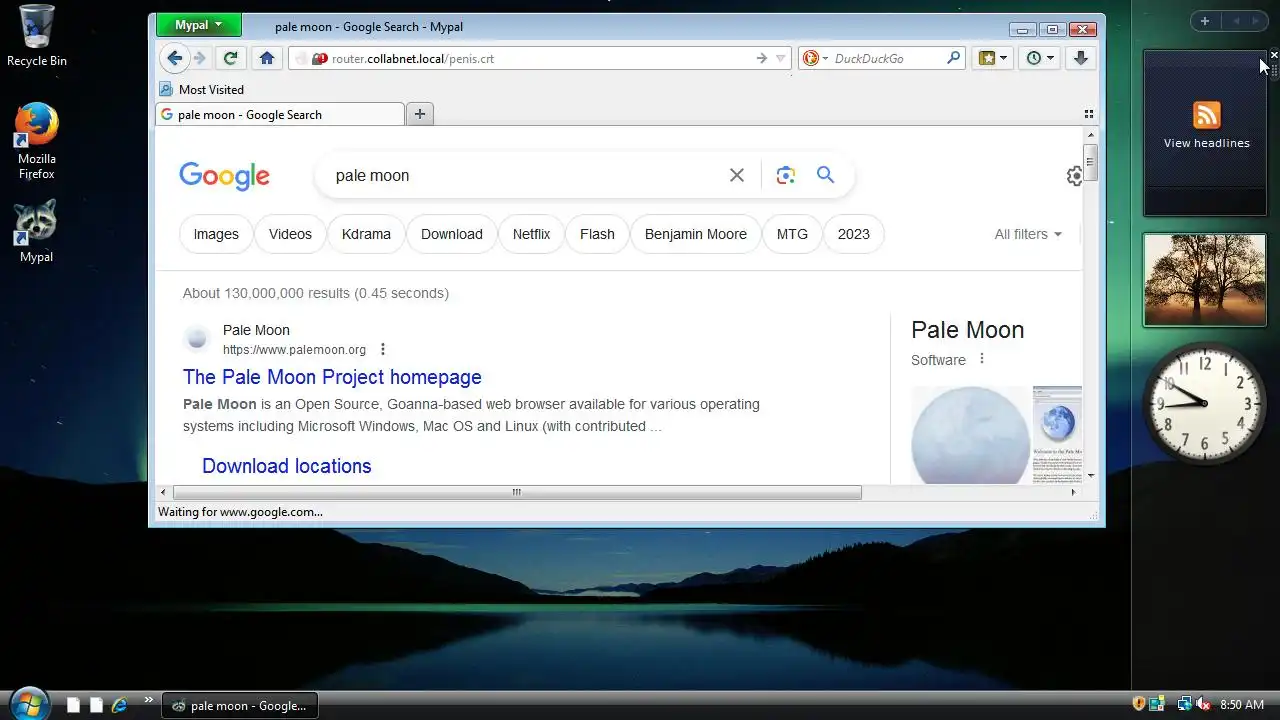Click the scroll-right arrow of horizontal scrollbar

[x=1073, y=492]
